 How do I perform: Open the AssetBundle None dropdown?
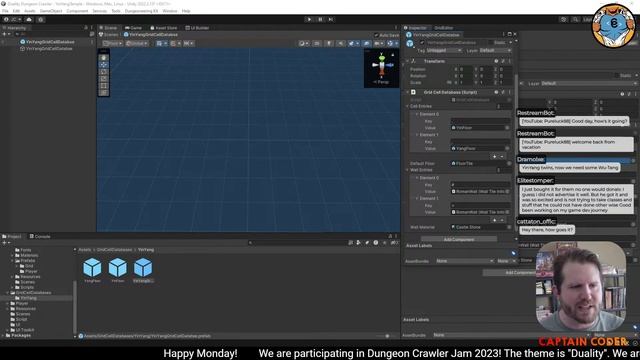464,261
